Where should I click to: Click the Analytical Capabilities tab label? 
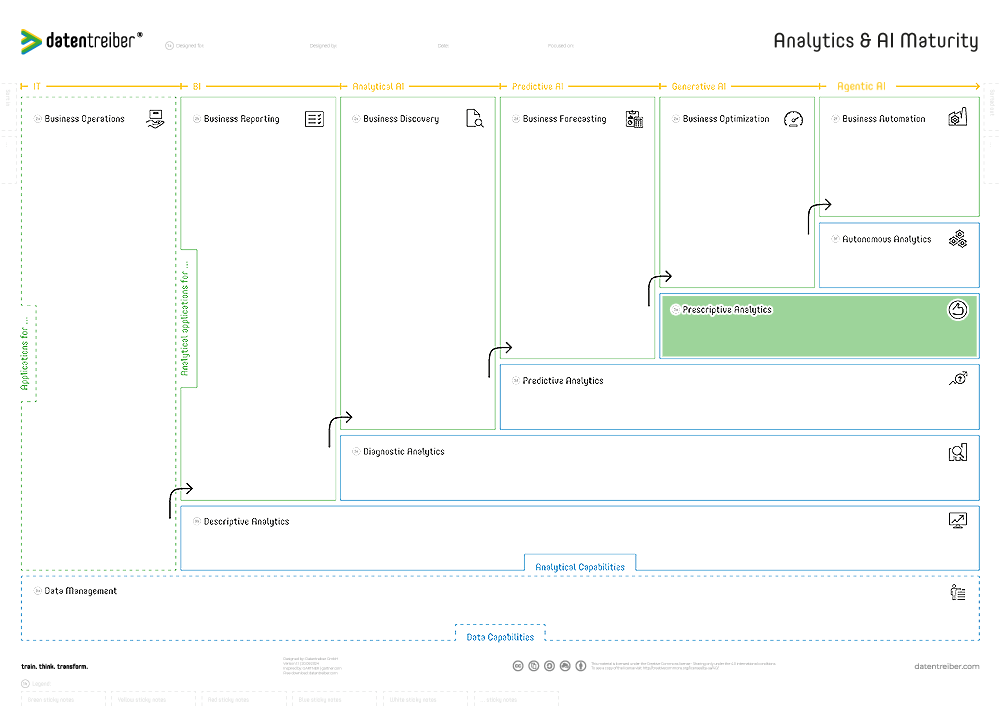[x=580, y=567]
